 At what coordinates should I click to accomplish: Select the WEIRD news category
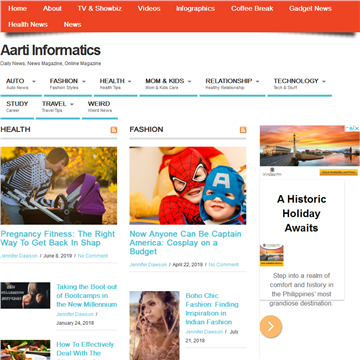click(x=100, y=106)
